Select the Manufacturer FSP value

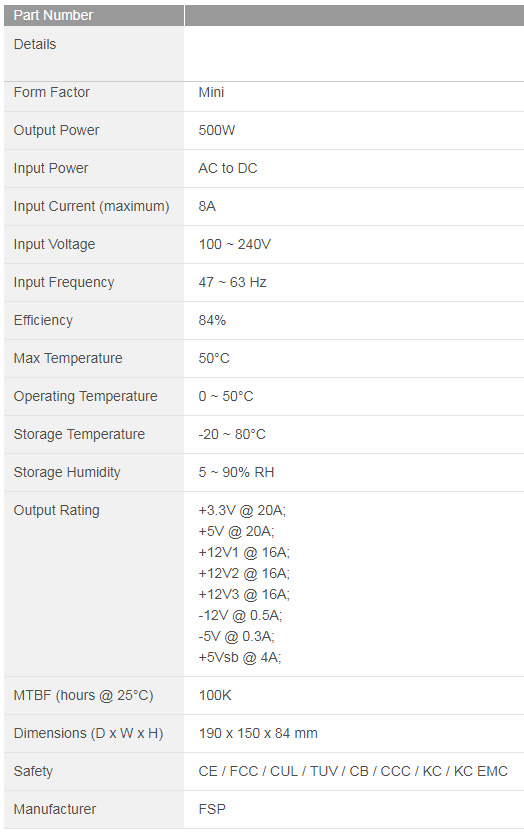click(x=212, y=809)
